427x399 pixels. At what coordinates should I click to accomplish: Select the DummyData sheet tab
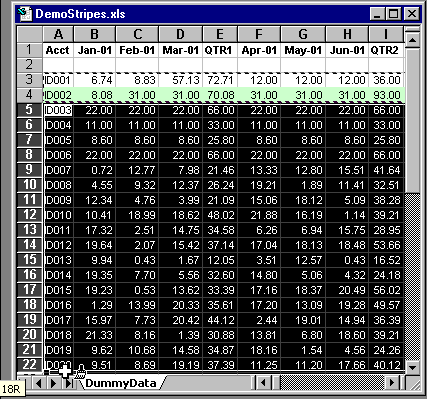coord(121,383)
